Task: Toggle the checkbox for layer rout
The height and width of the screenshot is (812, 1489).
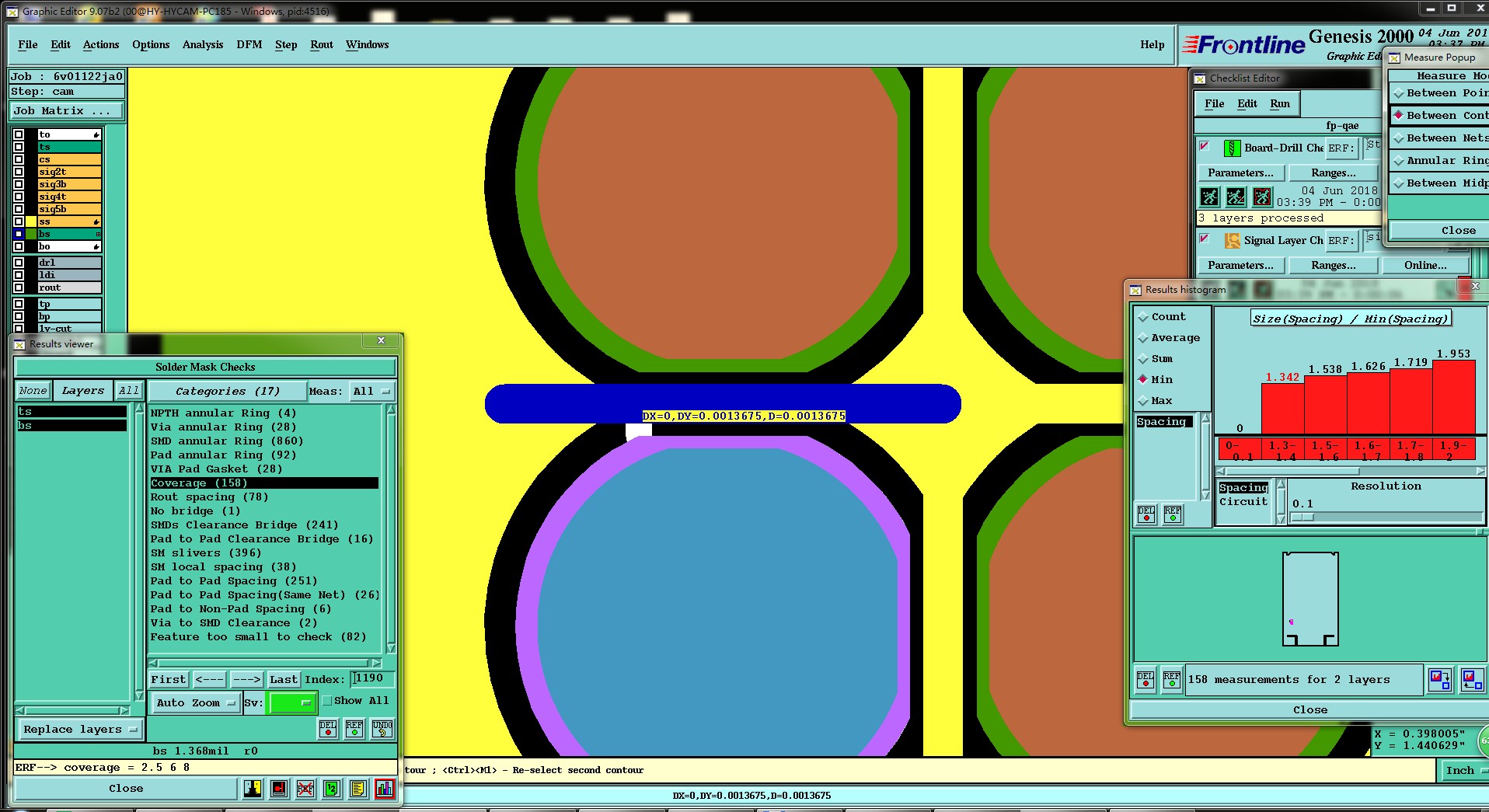Action: pos(19,288)
